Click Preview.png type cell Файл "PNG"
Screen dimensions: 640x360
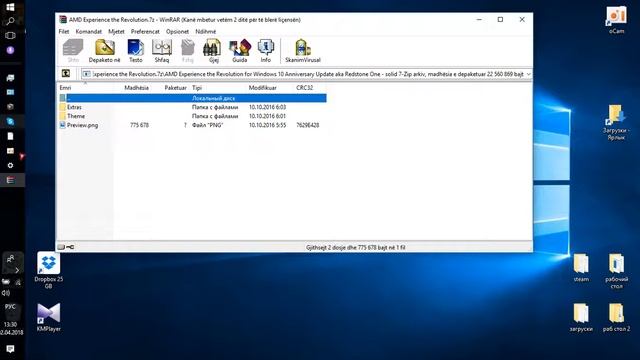coord(207,125)
